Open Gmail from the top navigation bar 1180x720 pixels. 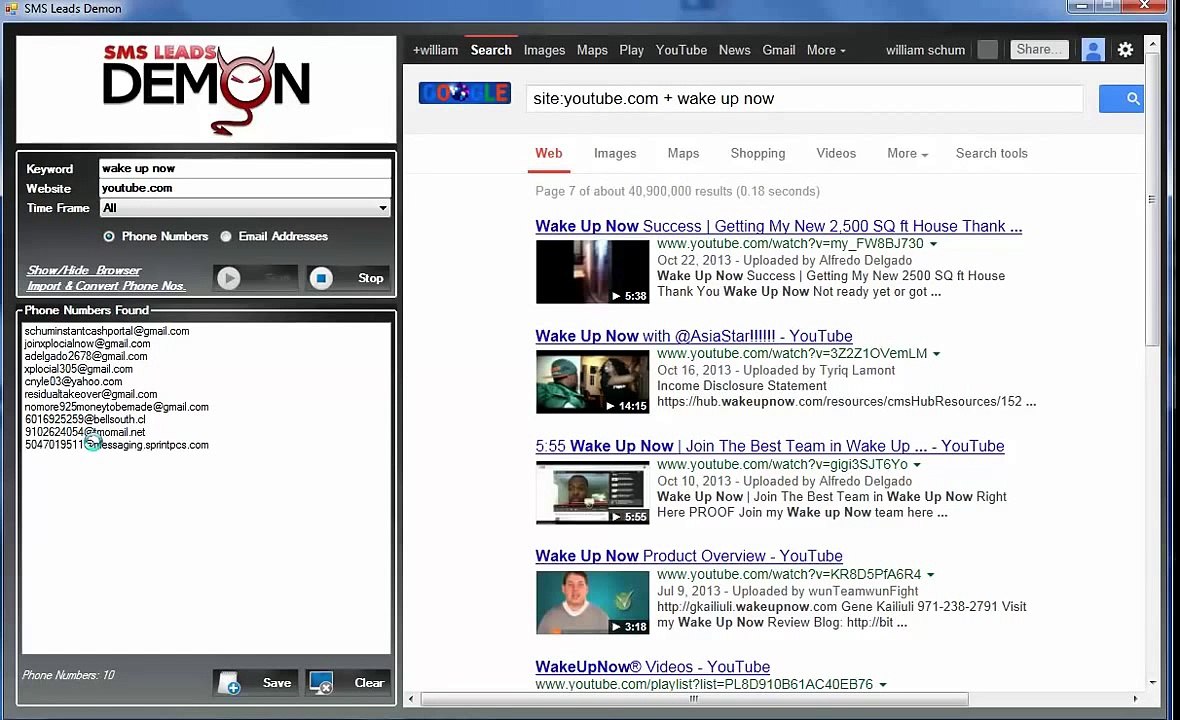pyautogui.click(x=778, y=50)
